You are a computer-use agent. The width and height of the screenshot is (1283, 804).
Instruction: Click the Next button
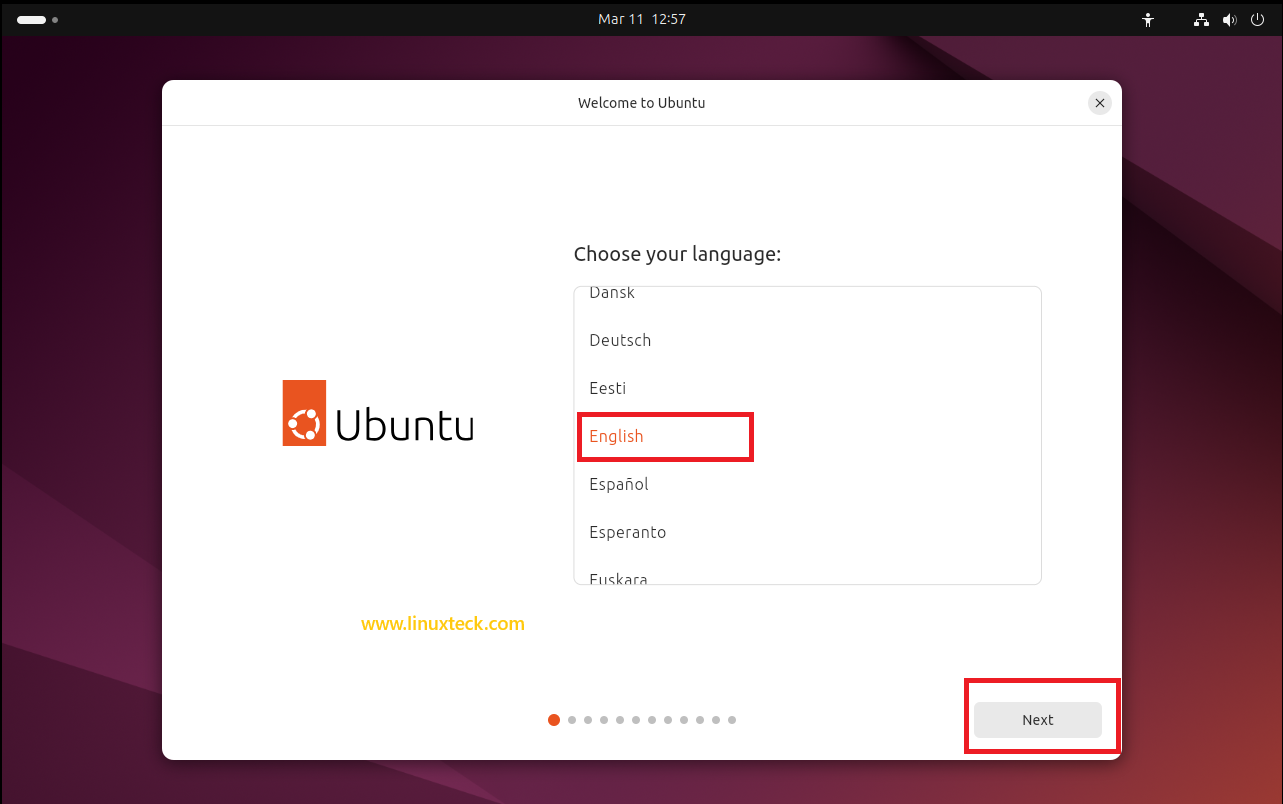[x=1037, y=719]
